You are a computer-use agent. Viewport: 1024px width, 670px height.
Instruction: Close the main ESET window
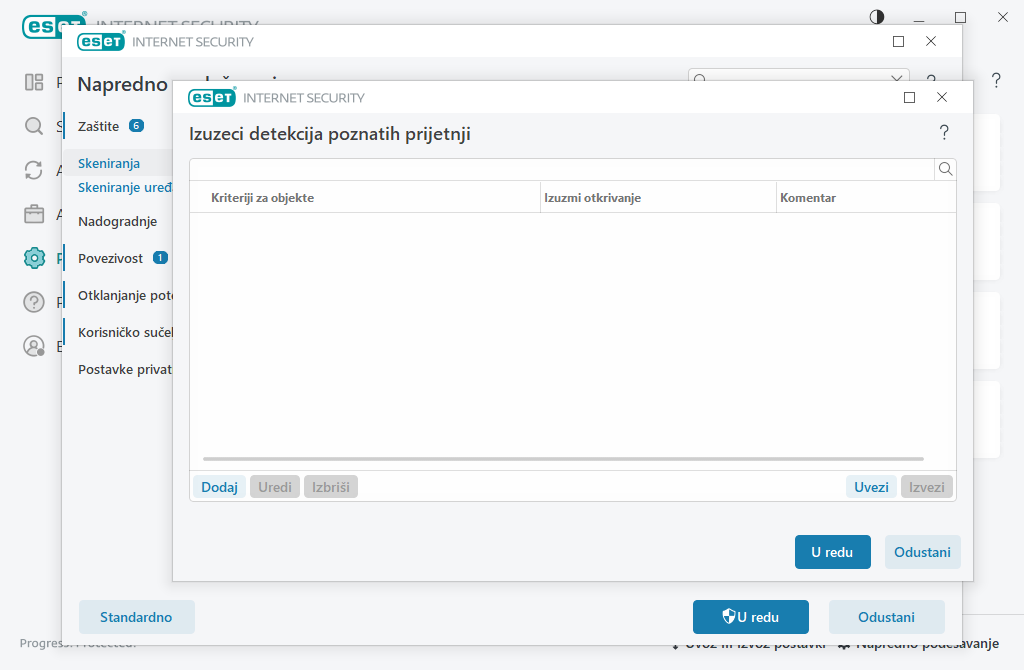tap(1003, 18)
